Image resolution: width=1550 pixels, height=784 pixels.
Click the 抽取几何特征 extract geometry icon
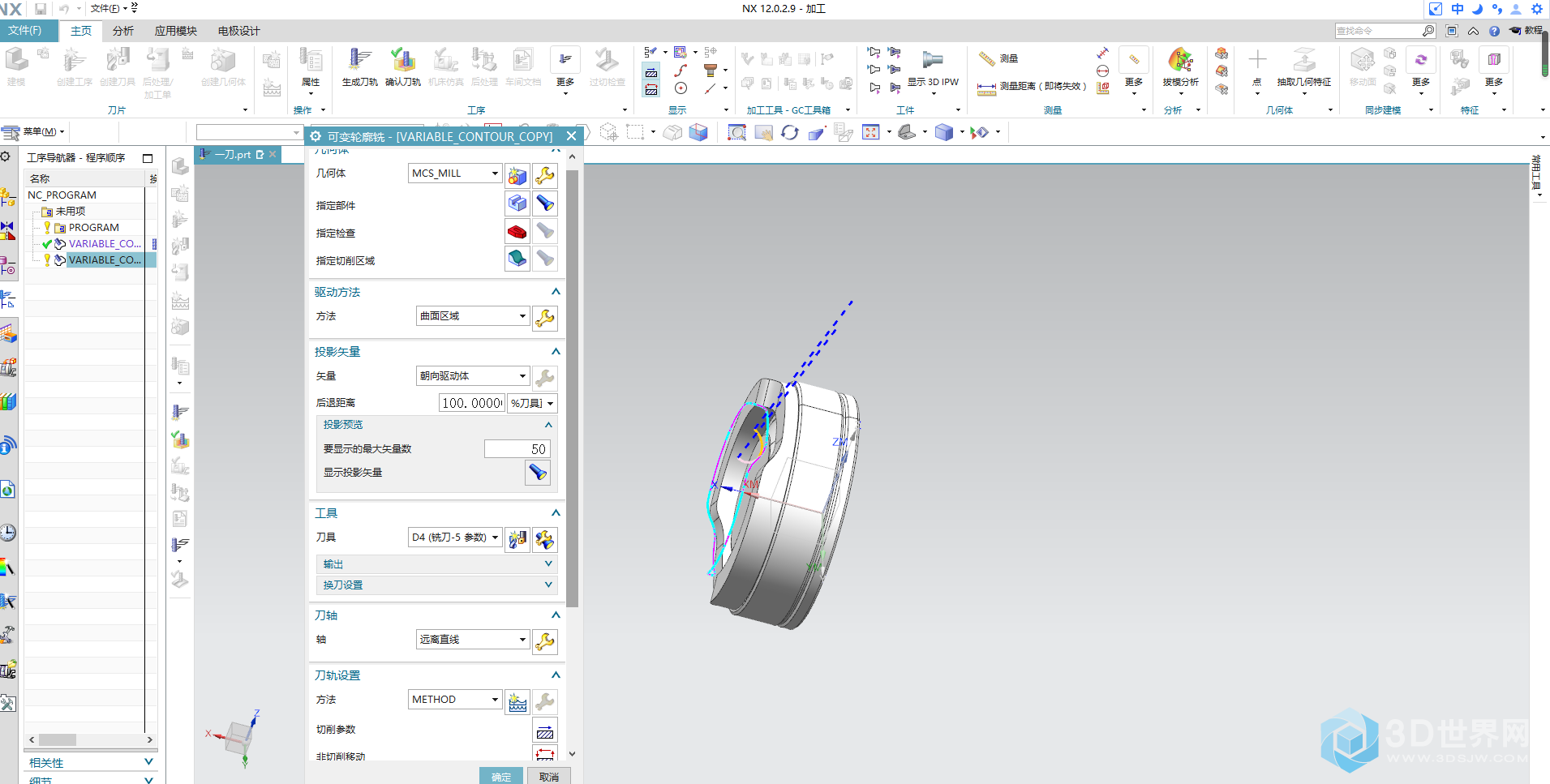1304,60
